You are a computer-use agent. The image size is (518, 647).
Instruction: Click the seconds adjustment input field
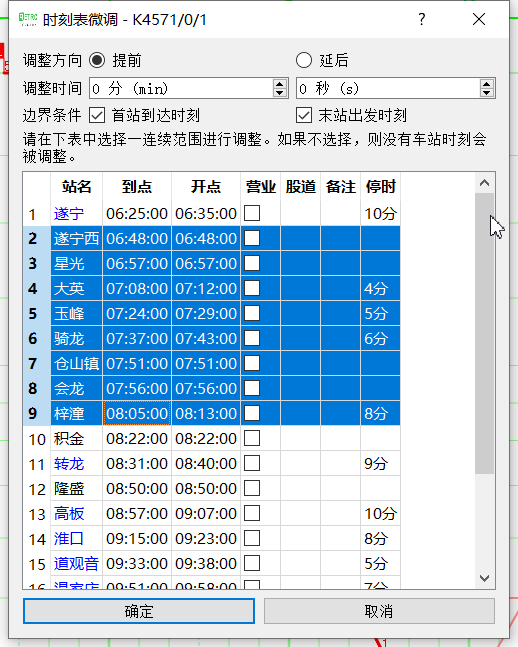[x=388, y=88]
